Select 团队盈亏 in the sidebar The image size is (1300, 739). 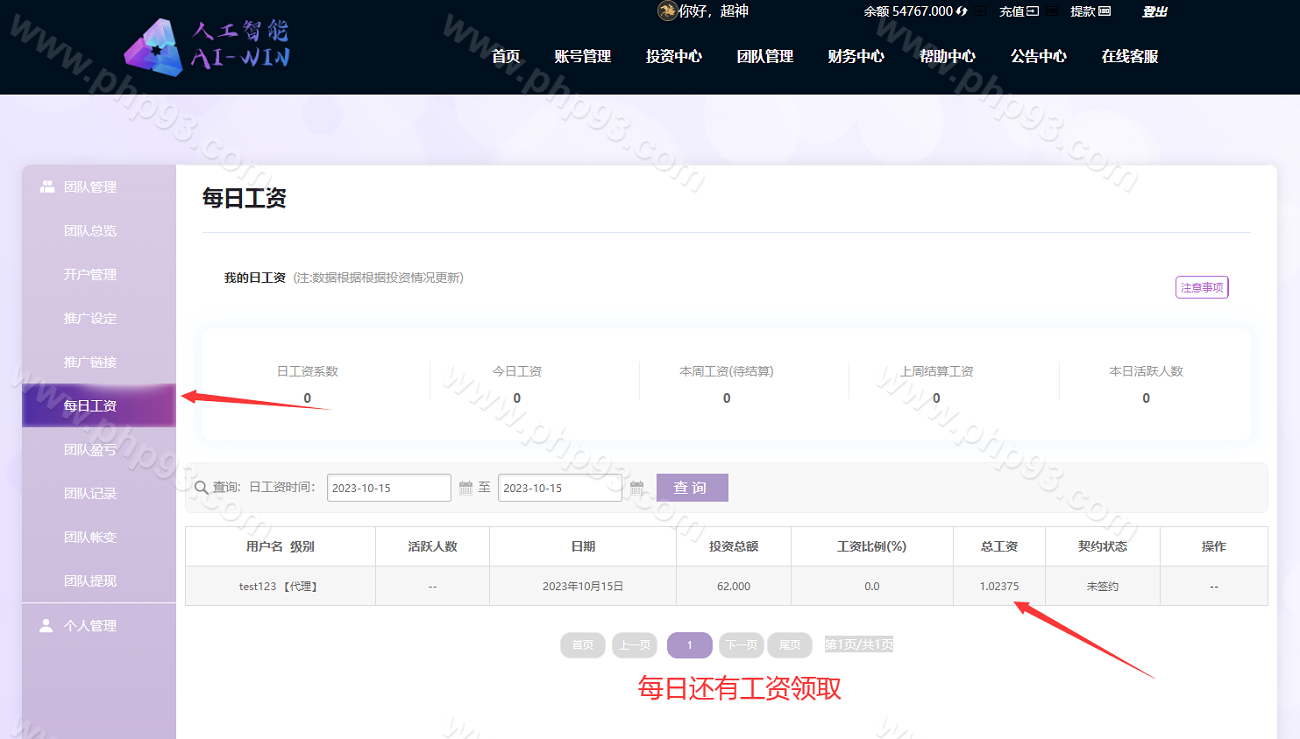click(x=90, y=450)
